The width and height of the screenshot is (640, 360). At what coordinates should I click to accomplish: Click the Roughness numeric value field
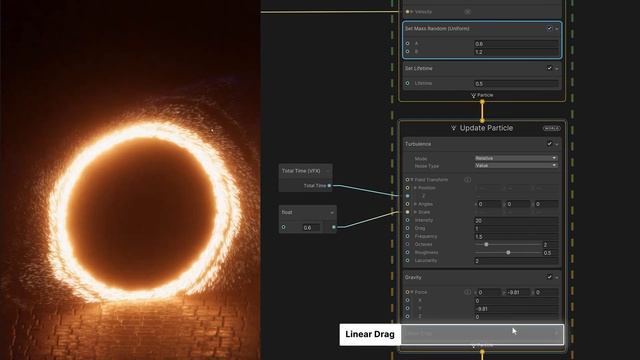pyautogui.click(x=551, y=253)
